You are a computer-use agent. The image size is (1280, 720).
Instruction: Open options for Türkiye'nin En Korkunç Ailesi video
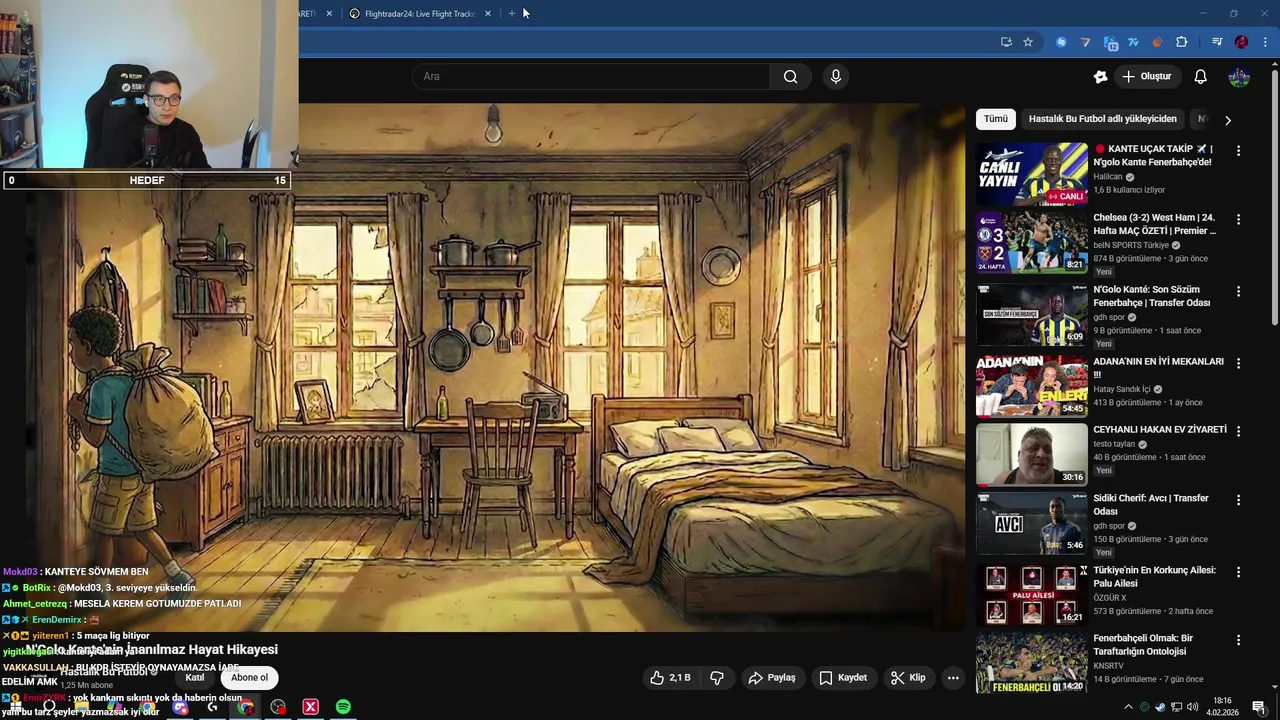tap(1238, 572)
